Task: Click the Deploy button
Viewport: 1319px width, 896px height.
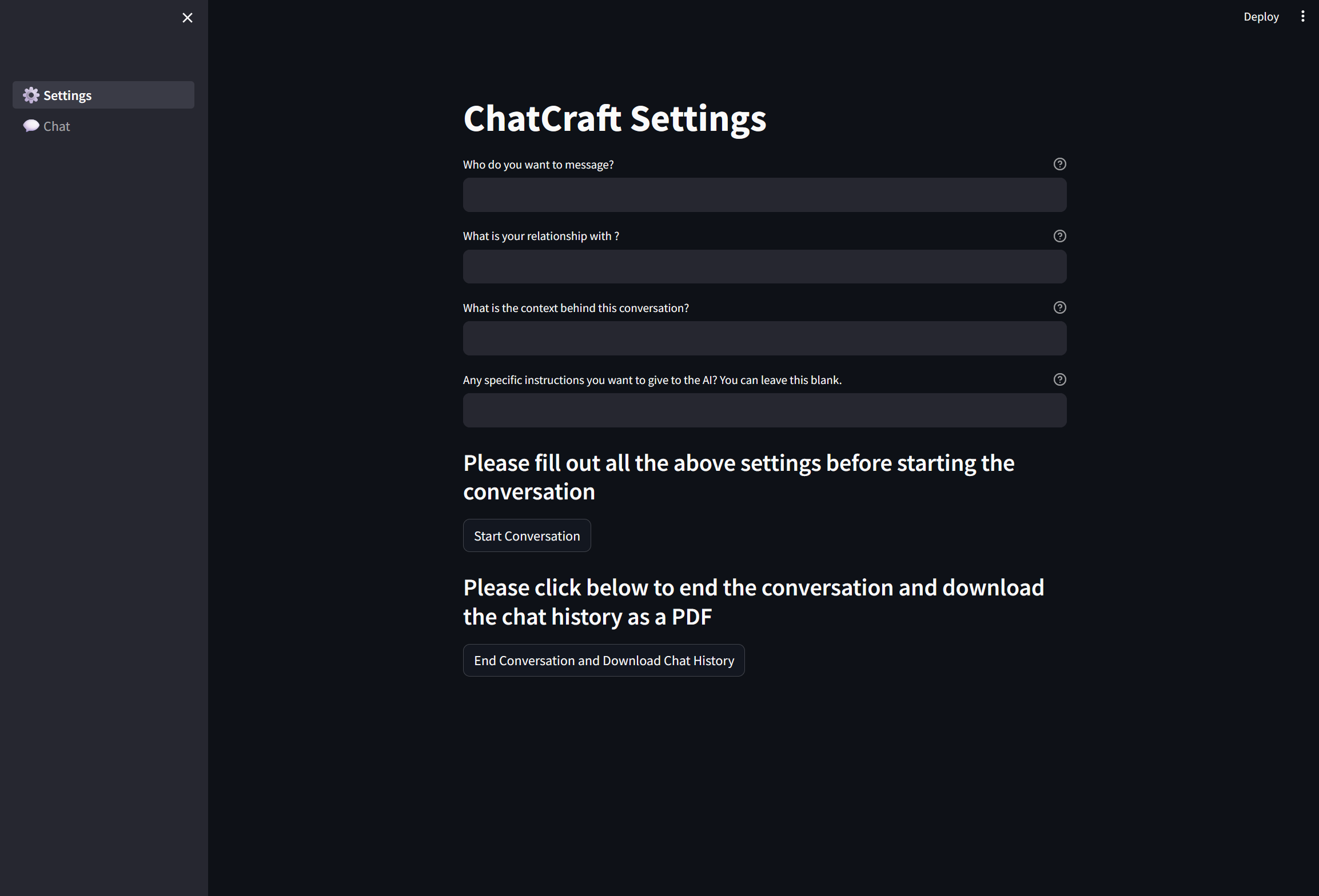Action: coord(1261,16)
